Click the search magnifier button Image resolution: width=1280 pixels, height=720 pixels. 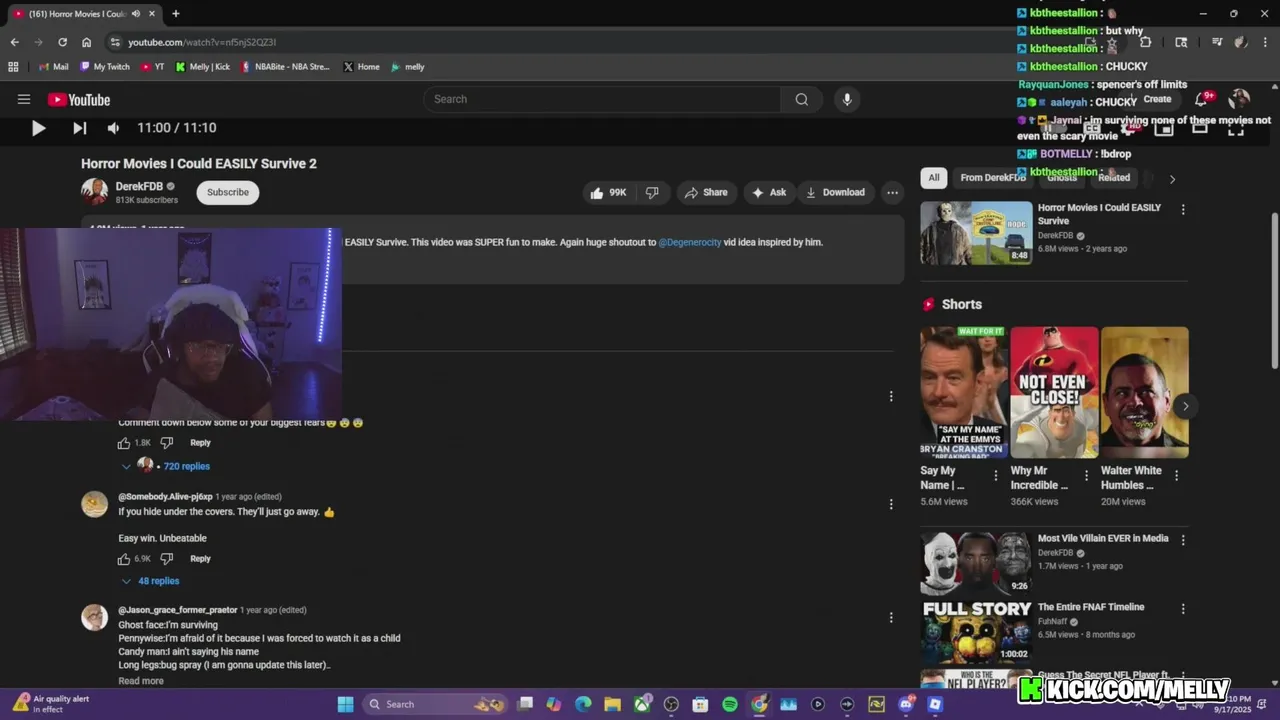coord(801,99)
